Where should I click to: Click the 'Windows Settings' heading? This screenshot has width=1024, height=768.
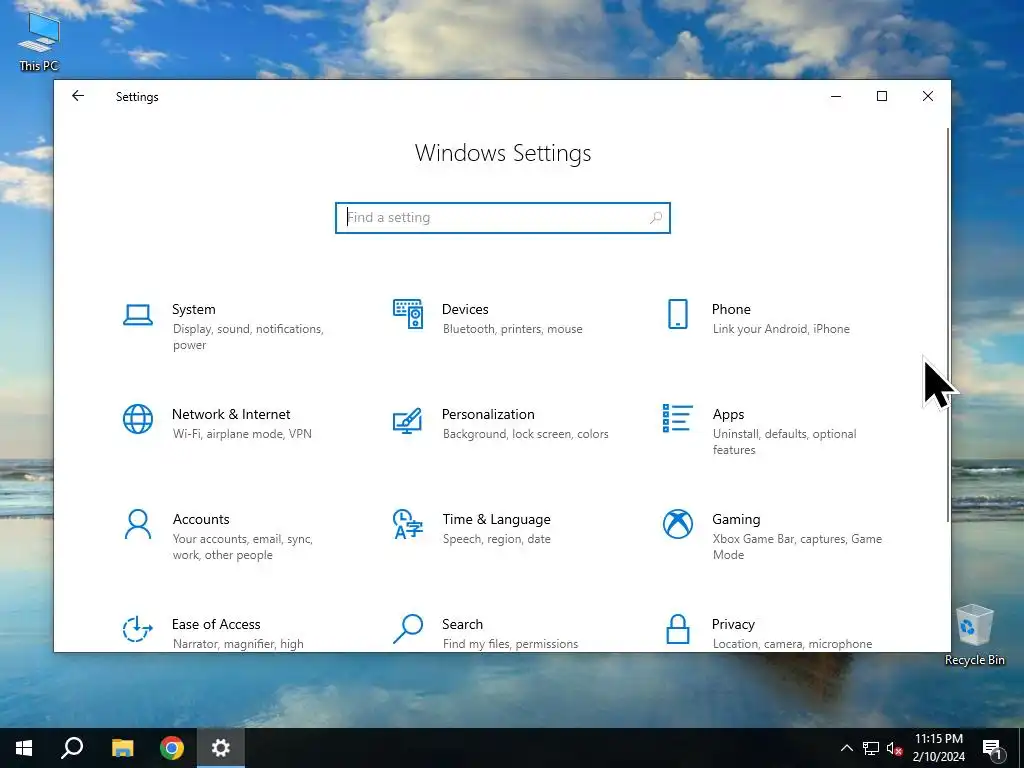[503, 153]
